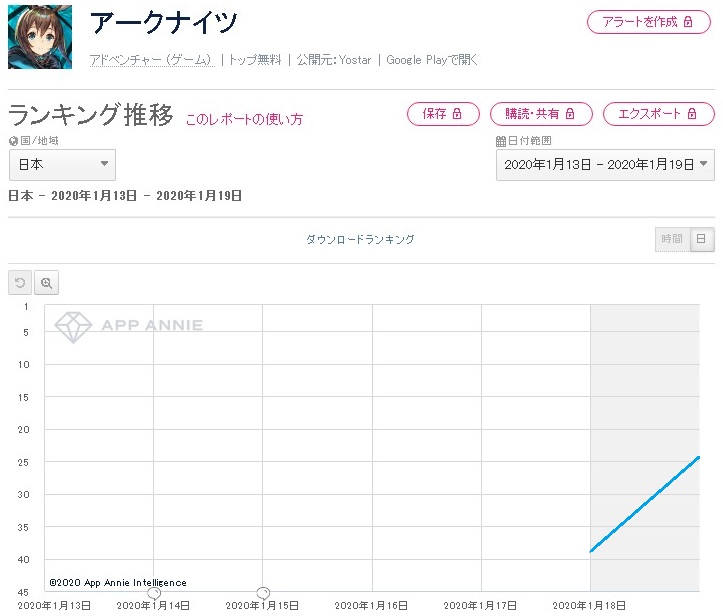This screenshot has width=723, height=616.
Task: Open the Google Playで開く link
Action: click(x=432, y=60)
